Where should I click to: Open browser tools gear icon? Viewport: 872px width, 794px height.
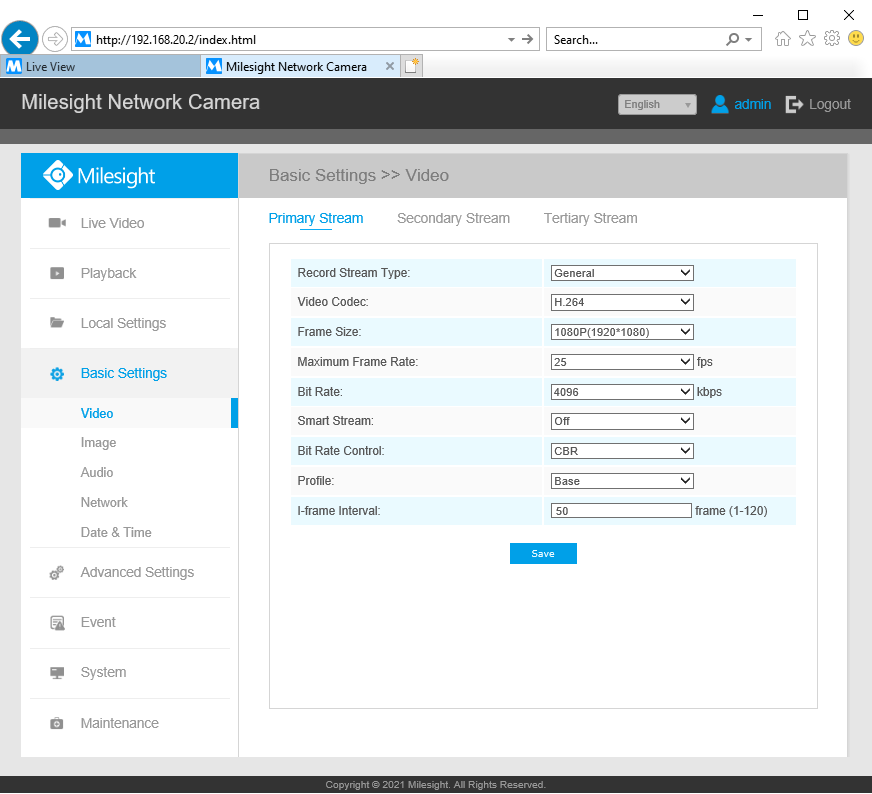coord(831,38)
